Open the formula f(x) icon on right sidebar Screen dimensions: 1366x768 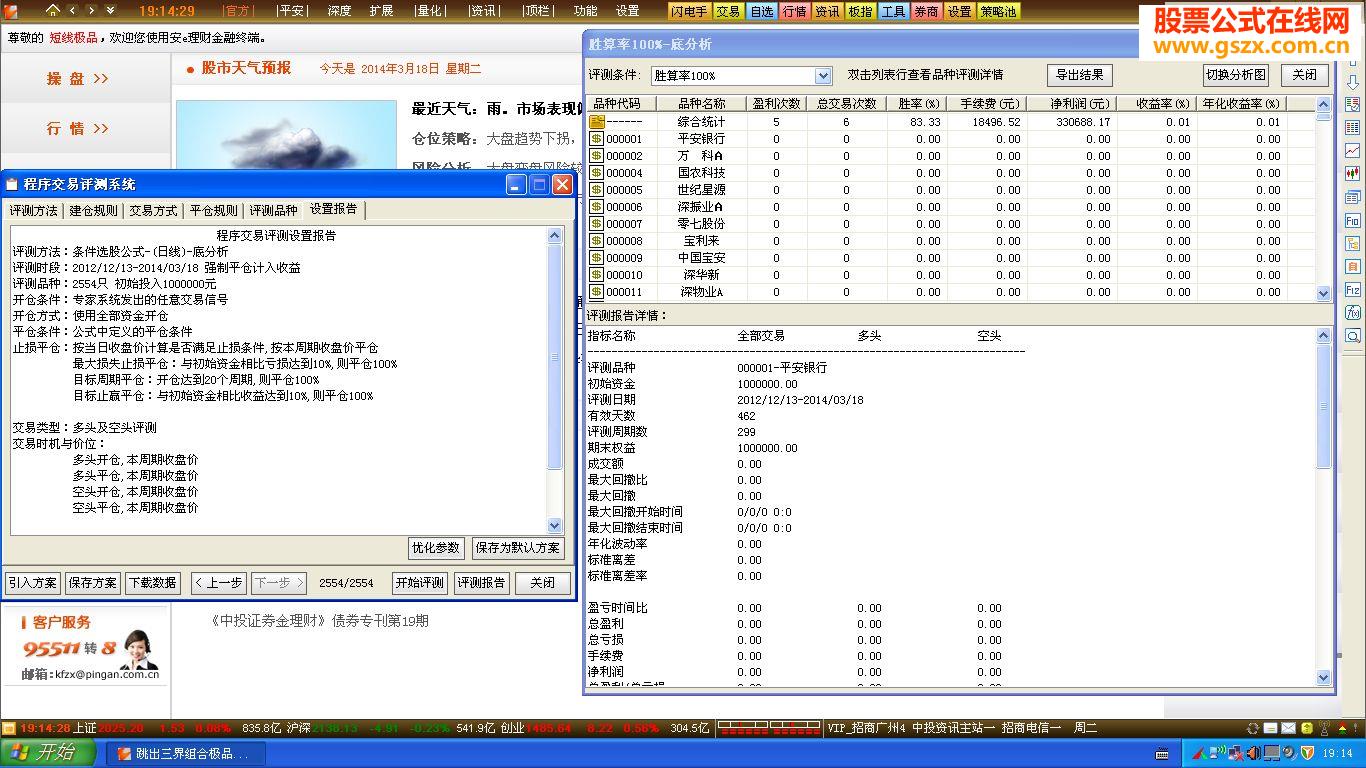click(x=1352, y=313)
